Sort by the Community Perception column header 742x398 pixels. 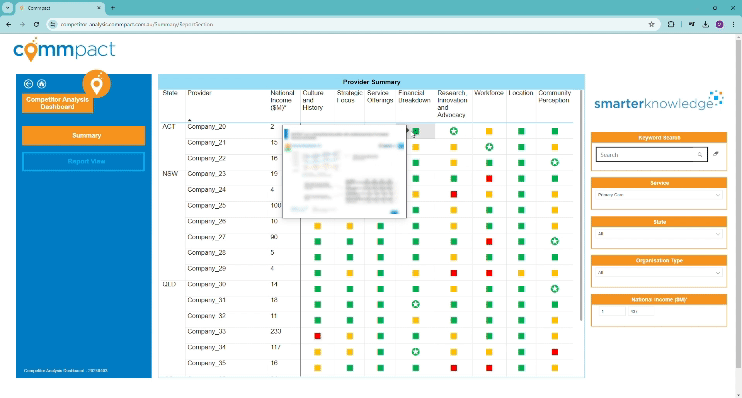tap(555, 97)
